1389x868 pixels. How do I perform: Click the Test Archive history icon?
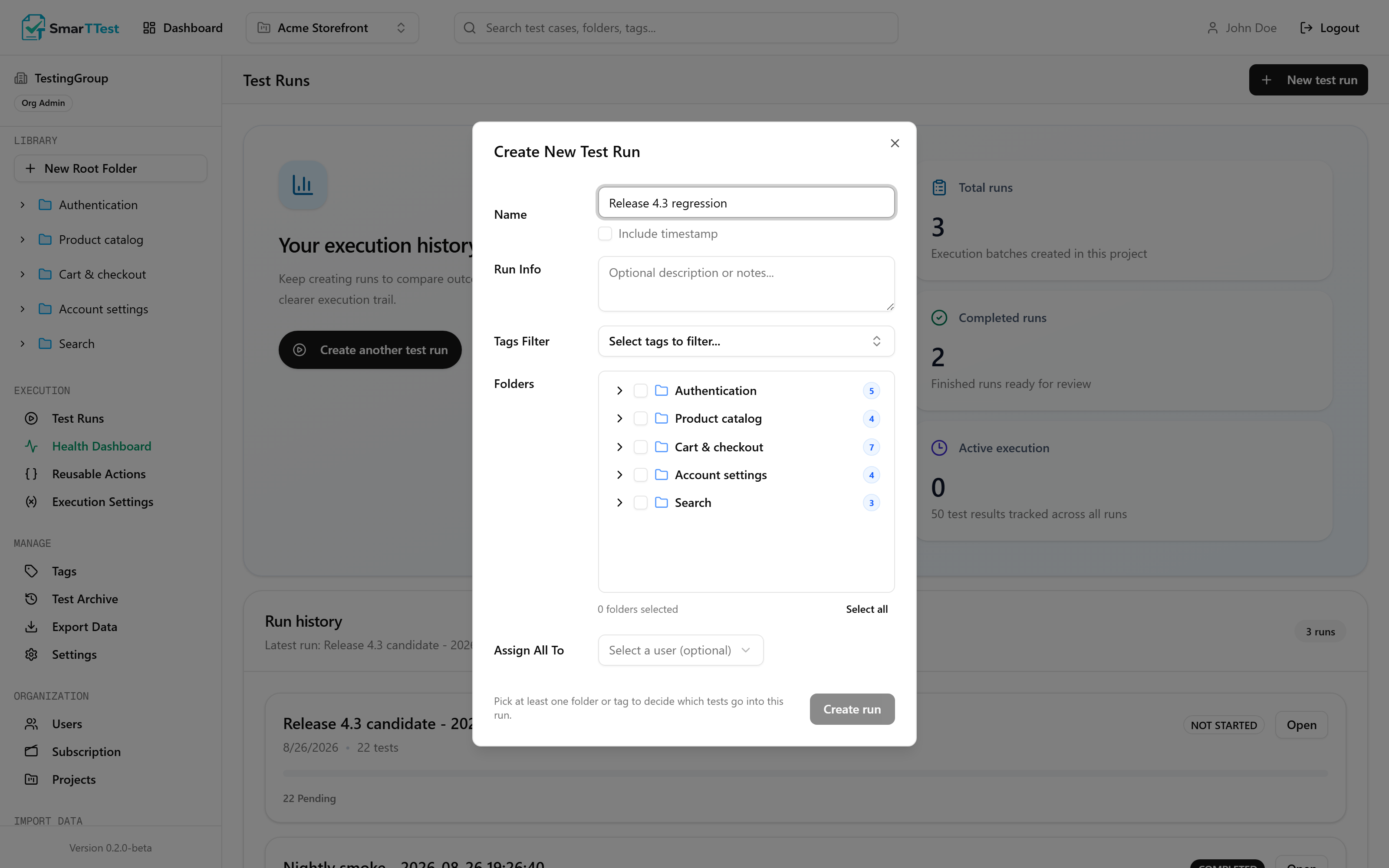click(x=32, y=599)
